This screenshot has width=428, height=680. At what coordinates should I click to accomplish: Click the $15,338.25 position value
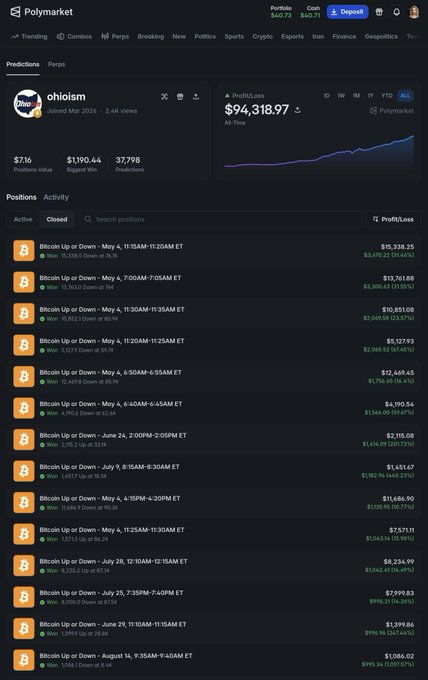(x=397, y=246)
